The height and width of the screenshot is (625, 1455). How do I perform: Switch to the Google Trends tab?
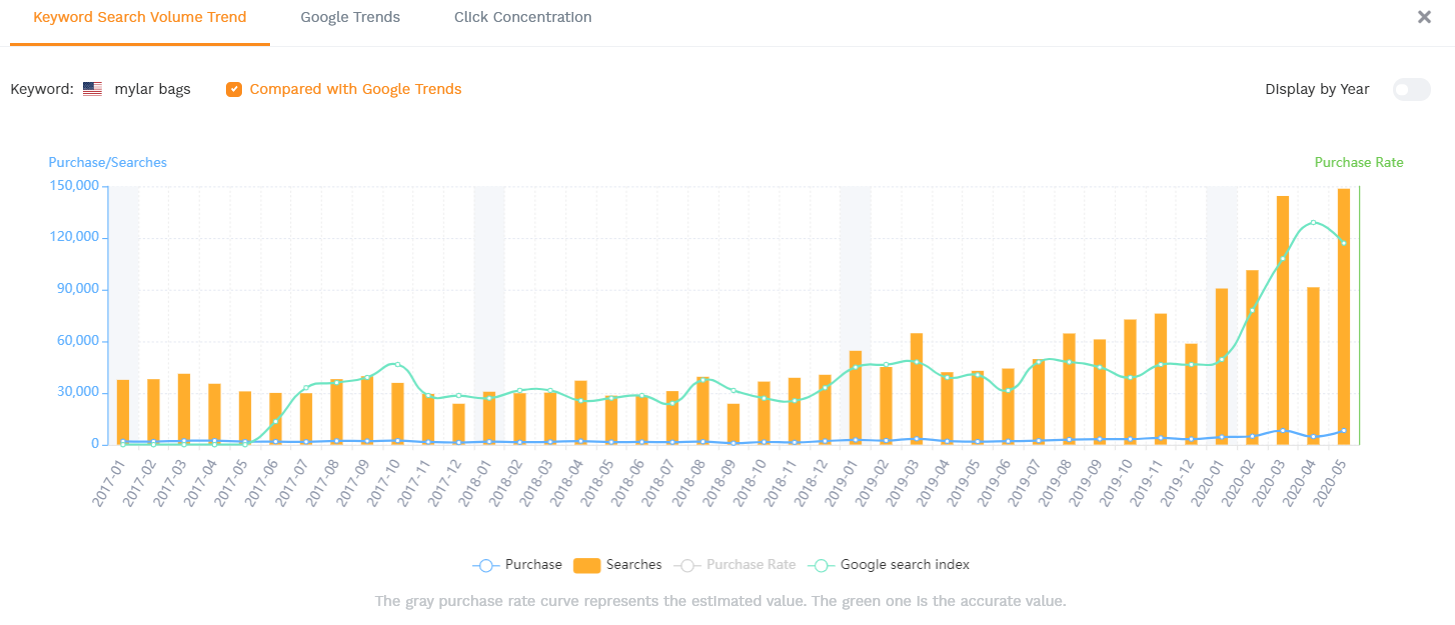pyautogui.click(x=350, y=17)
